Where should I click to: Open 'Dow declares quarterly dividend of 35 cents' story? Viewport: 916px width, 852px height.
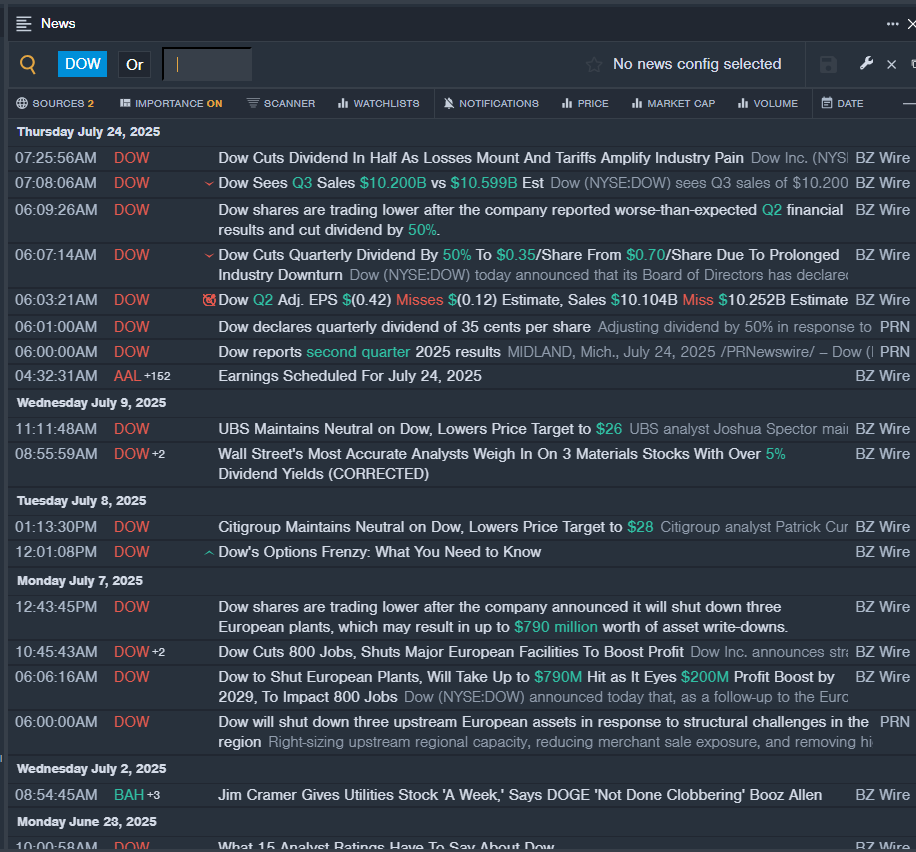(x=404, y=327)
